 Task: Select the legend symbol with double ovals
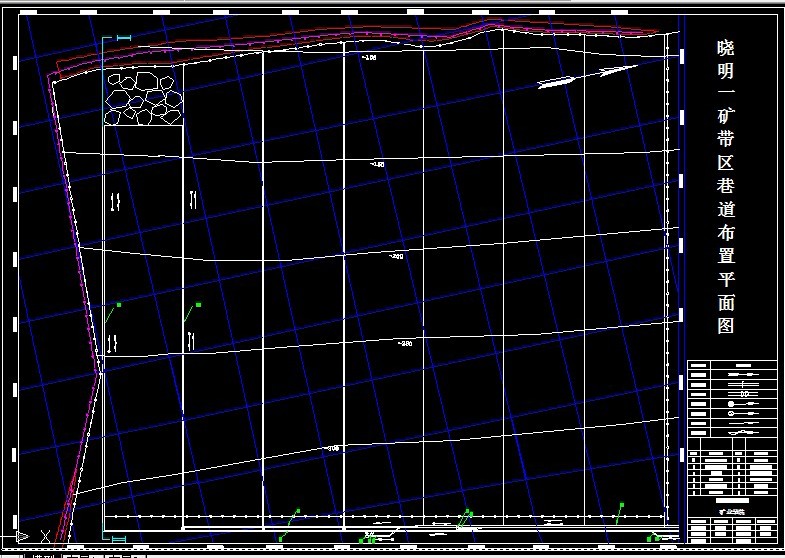743,394
